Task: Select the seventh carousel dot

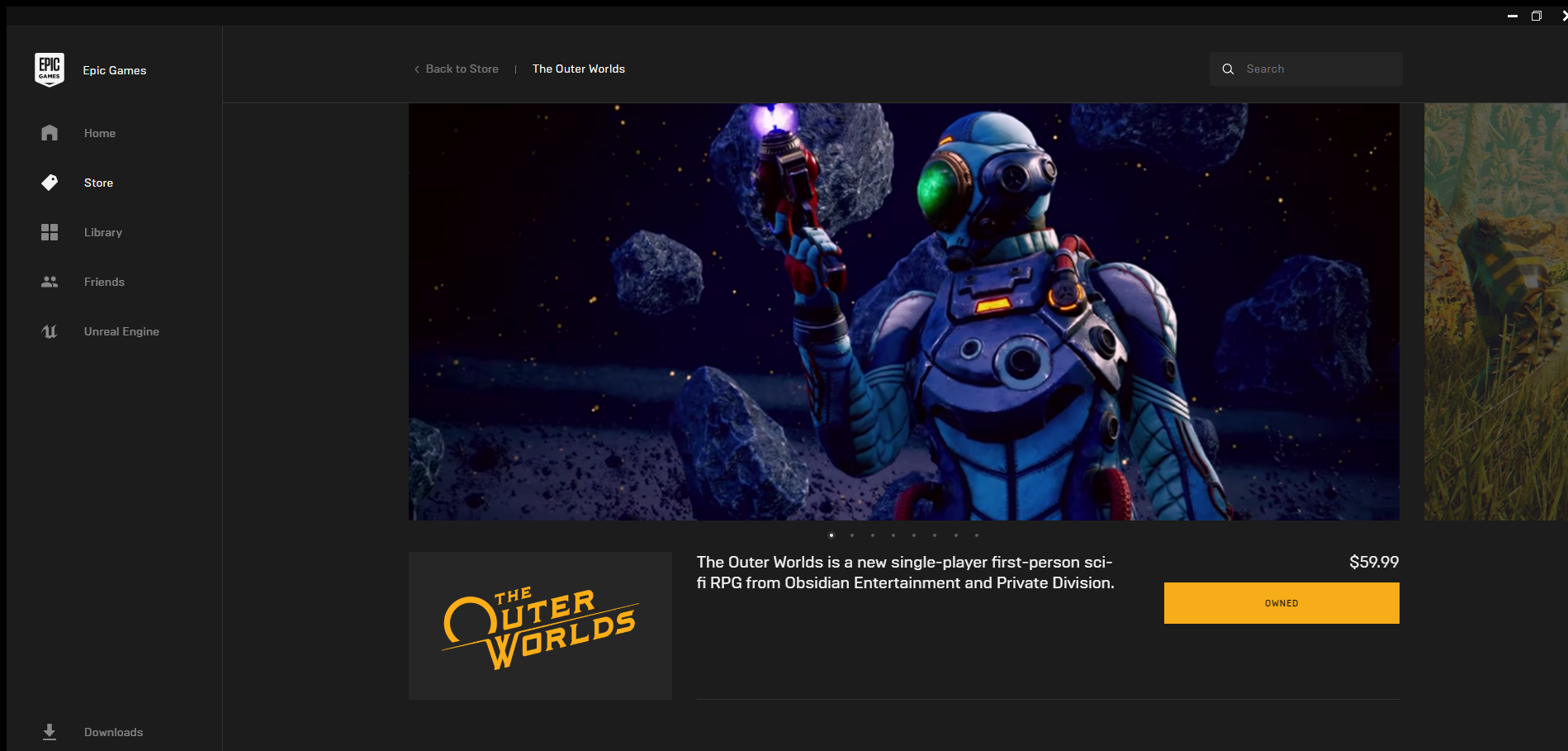Action: [x=956, y=535]
